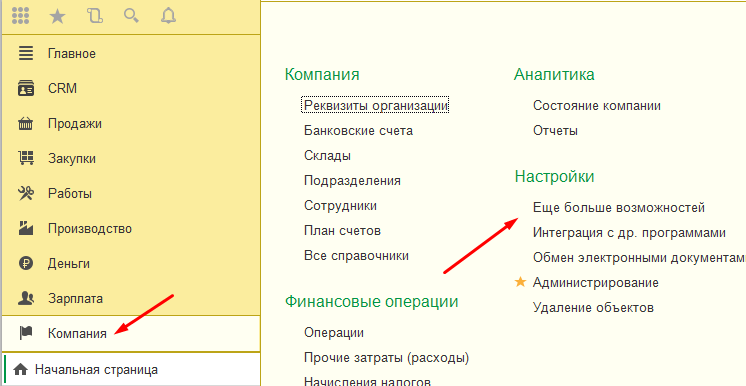Viewport: 746px width, 386px height.
Task: Open Еще больше возможностей settings link
Action: coord(618,208)
